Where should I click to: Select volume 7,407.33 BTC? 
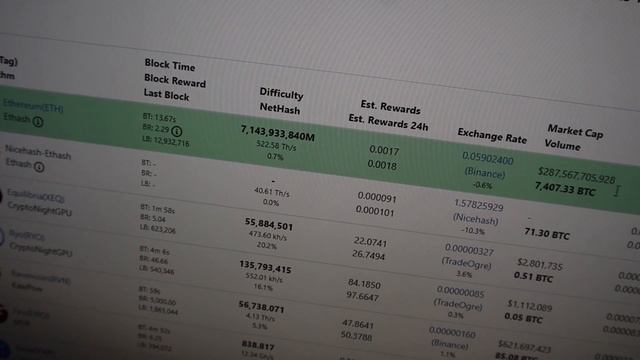[x=565, y=189]
